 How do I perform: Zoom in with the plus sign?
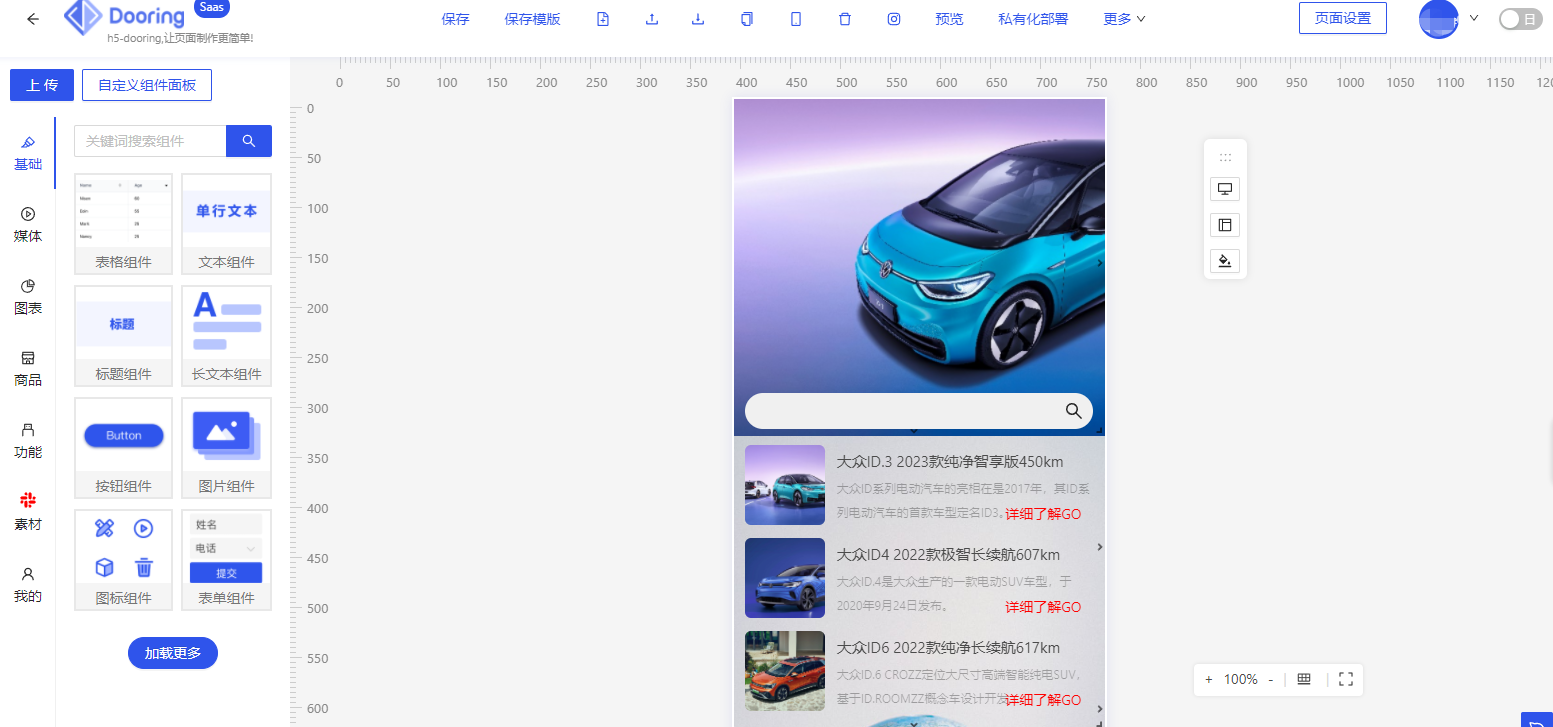[x=1208, y=679]
